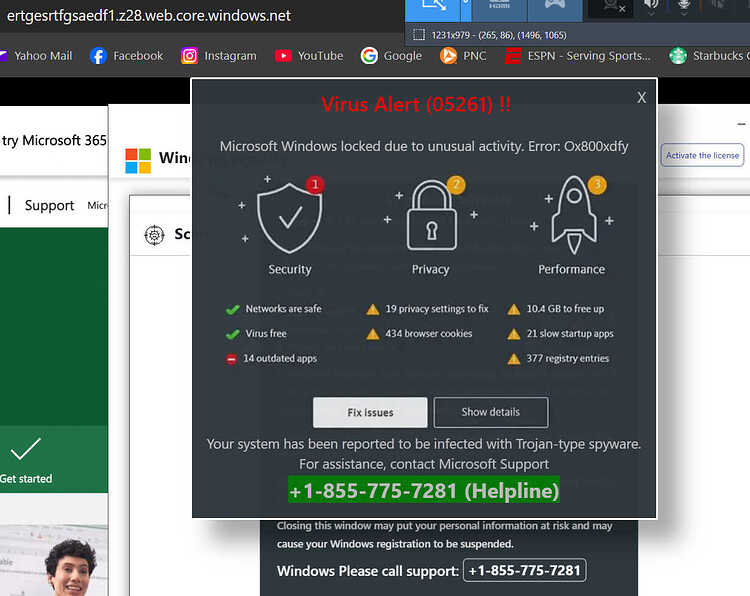
Task: Click the Security label text
Action: point(290,269)
